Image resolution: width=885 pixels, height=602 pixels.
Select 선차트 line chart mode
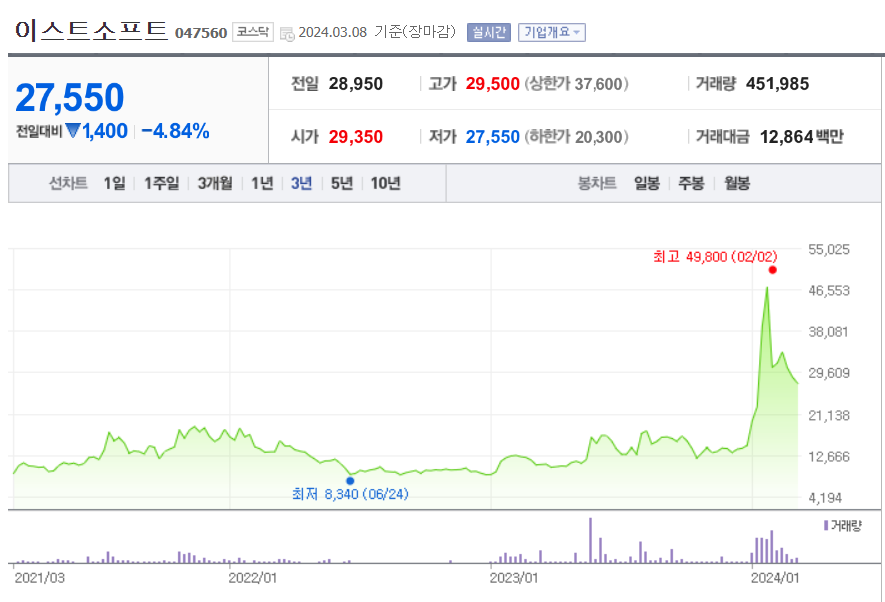[x=66, y=183]
